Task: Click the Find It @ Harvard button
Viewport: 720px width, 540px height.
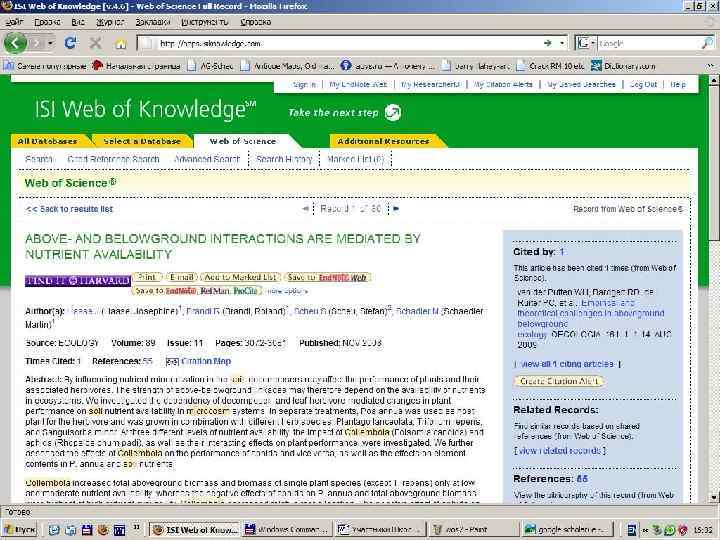Action: [x=78, y=280]
